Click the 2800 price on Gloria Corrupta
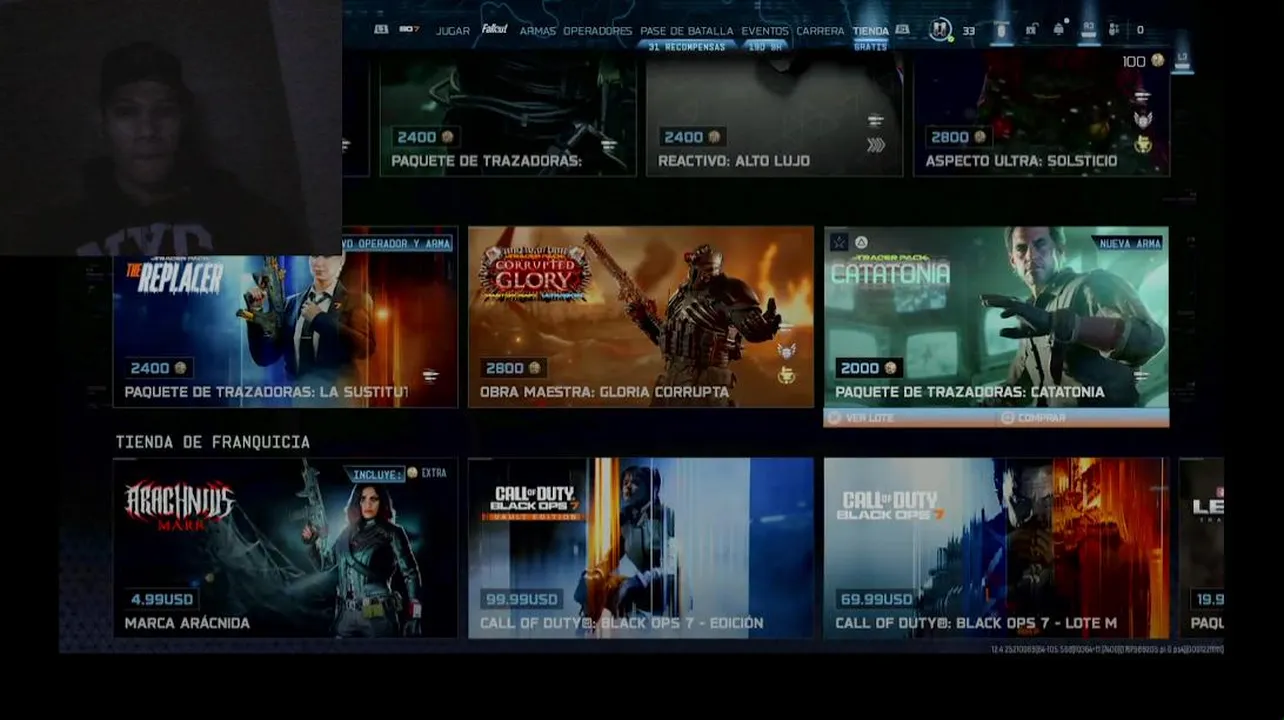 click(513, 368)
